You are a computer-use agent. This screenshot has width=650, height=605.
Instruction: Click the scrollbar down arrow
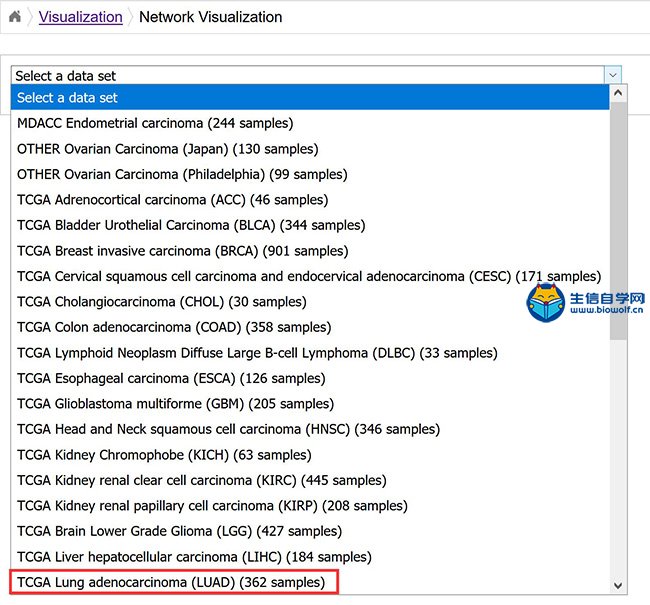(618, 586)
